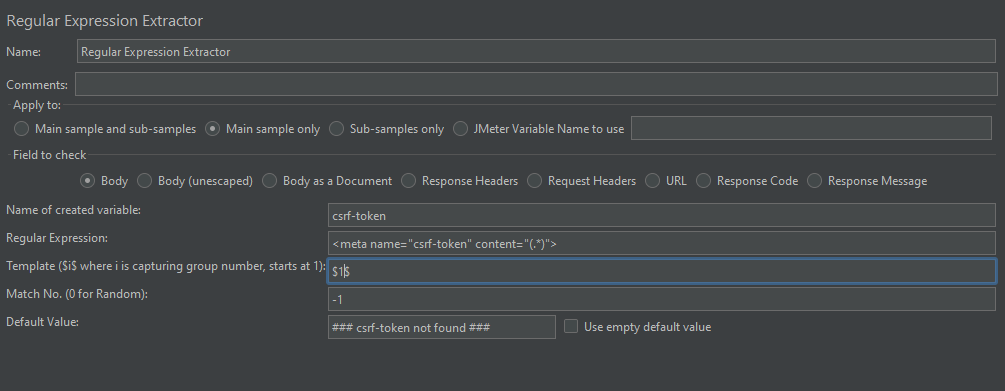Click the JMeter Variable Name text box
1005x391 pixels.
811,128
